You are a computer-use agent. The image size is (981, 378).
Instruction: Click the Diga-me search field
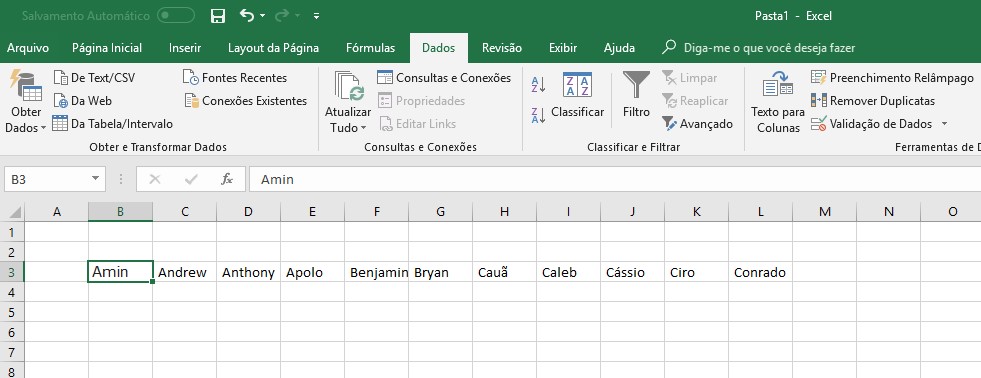(769, 48)
